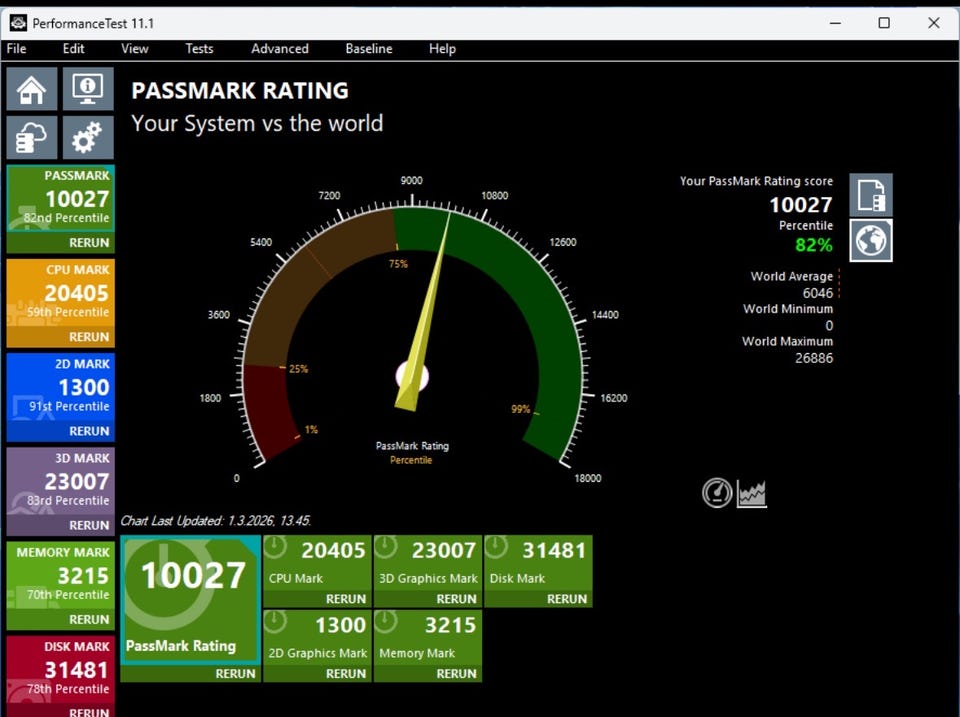Click the power icon on CPU Mark tile
The width and height of the screenshot is (960, 717).
pyautogui.click(x=276, y=547)
